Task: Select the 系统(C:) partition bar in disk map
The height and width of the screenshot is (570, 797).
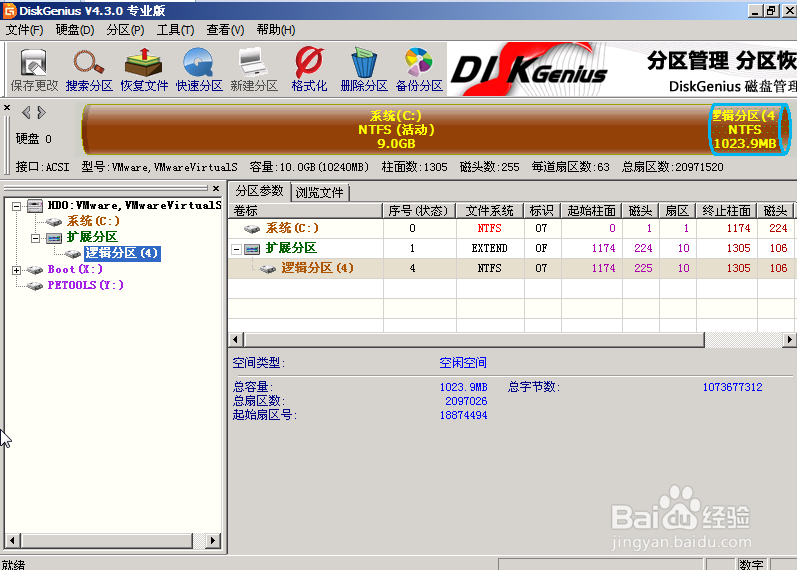Action: [x=395, y=129]
